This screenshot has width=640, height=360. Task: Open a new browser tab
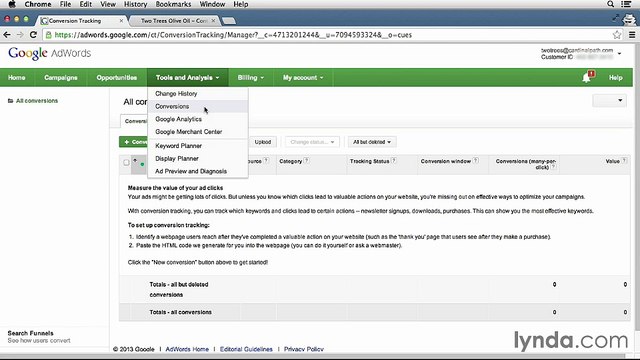coord(229,20)
